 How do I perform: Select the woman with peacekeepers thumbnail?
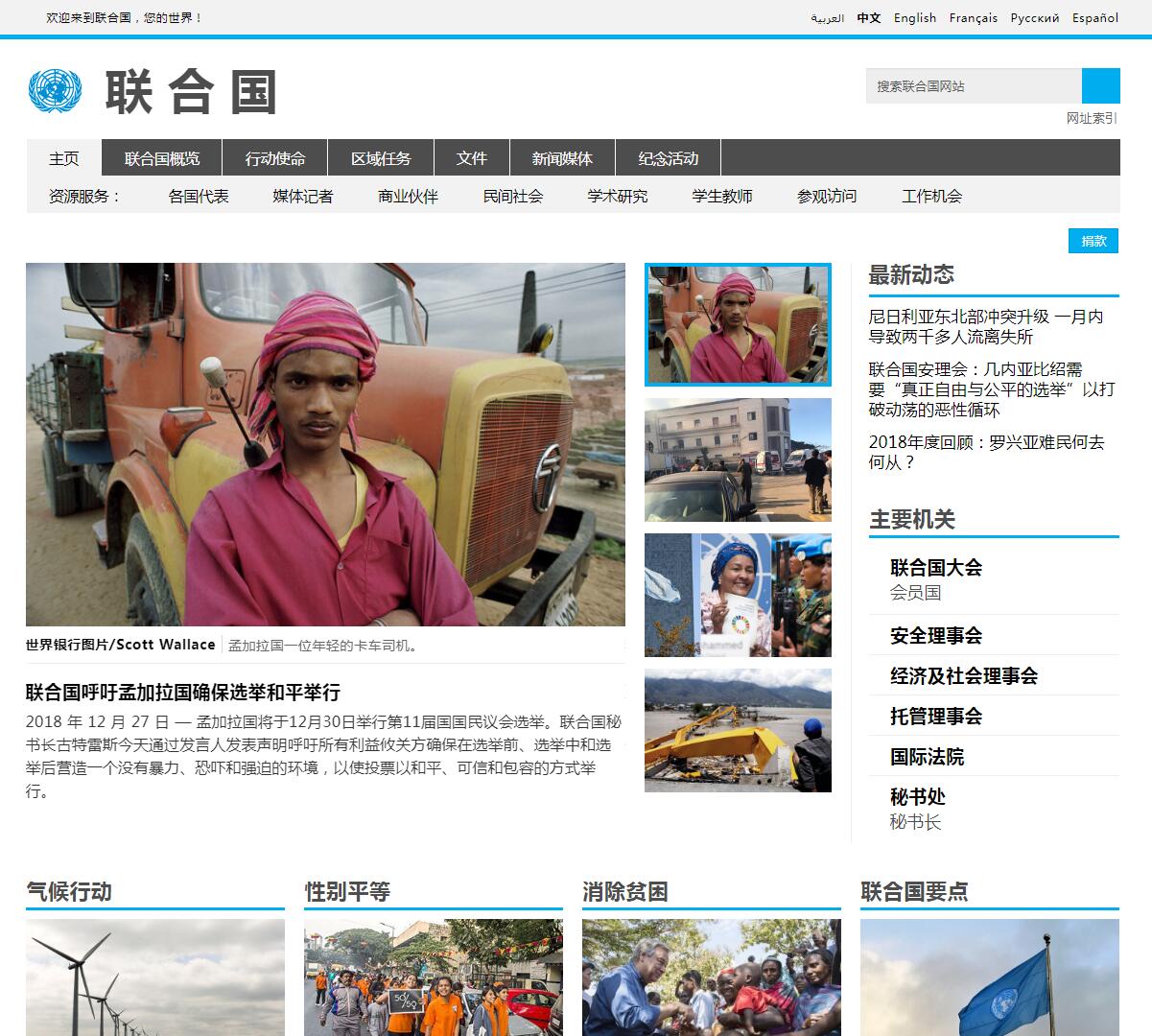pyautogui.click(x=738, y=595)
